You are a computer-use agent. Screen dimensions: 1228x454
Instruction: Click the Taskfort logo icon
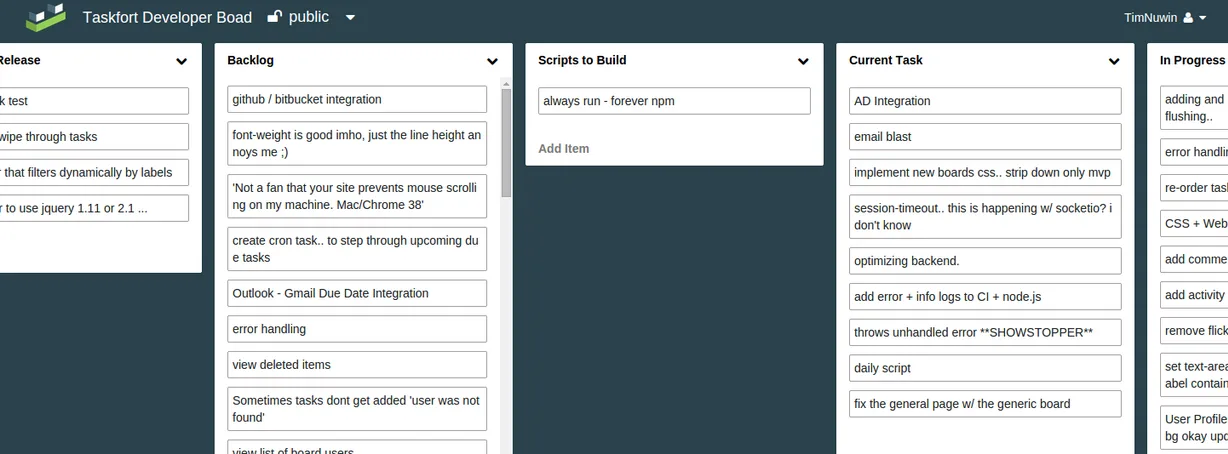(47, 16)
